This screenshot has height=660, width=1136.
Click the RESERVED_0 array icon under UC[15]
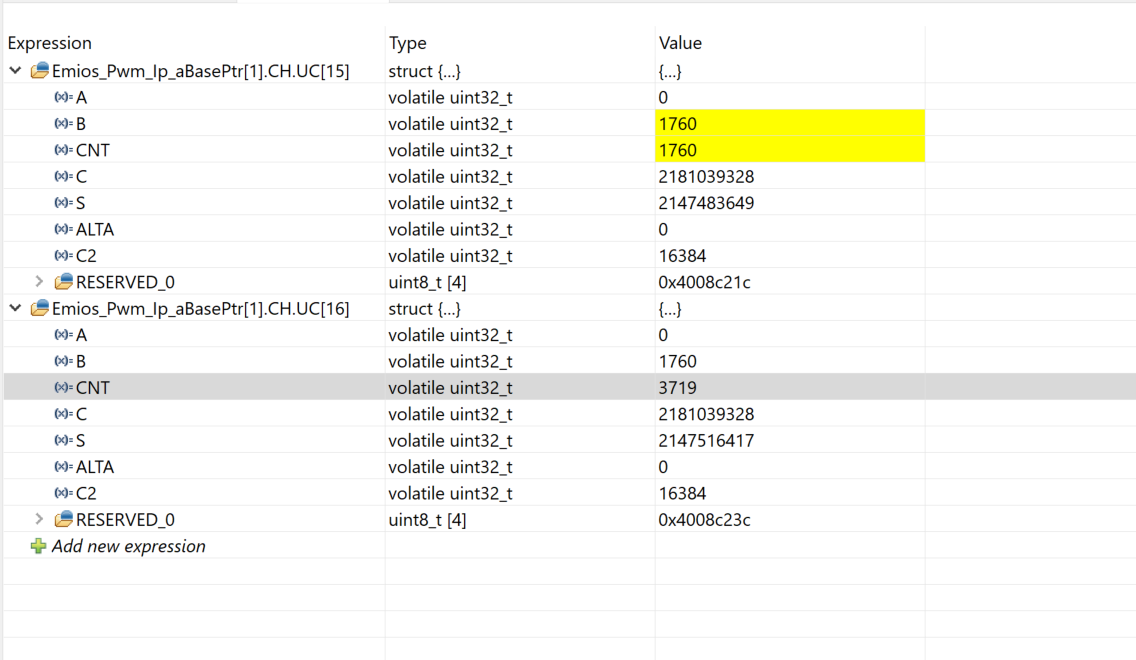tap(63, 282)
